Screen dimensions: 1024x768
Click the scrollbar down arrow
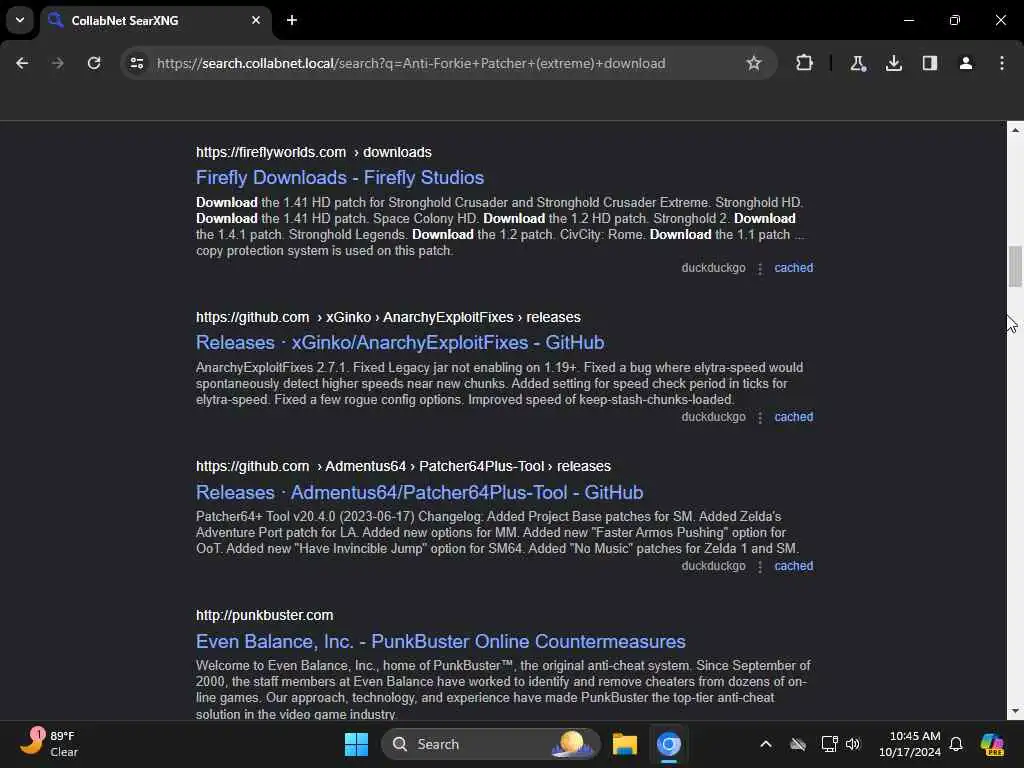click(x=1015, y=711)
